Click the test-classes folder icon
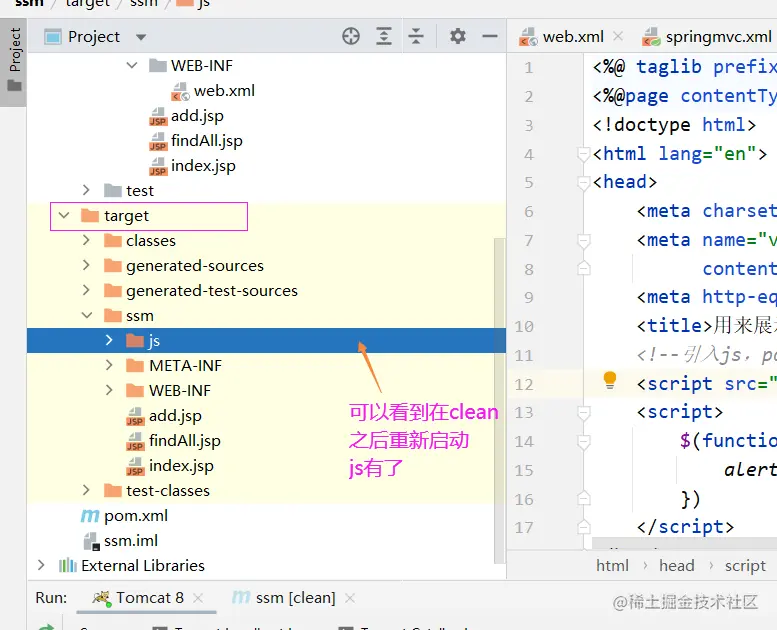The image size is (777, 630). click(x=112, y=490)
